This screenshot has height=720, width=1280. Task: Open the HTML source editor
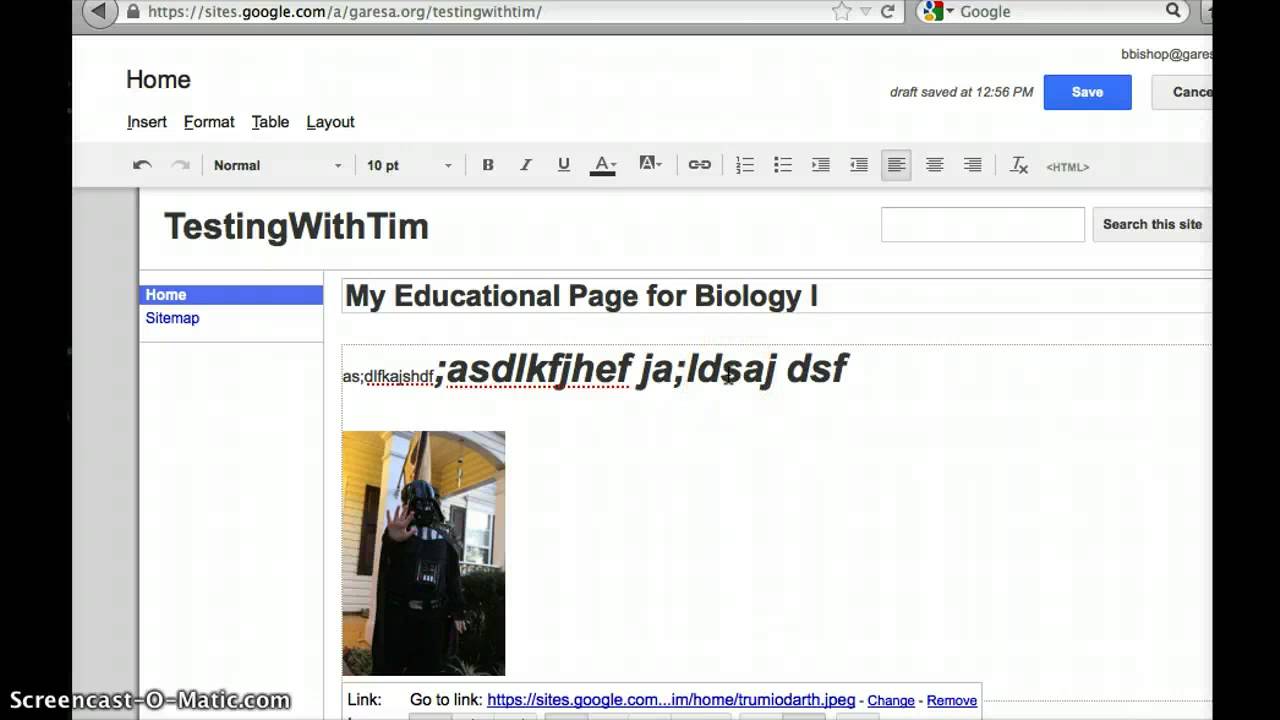(x=1068, y=167)
